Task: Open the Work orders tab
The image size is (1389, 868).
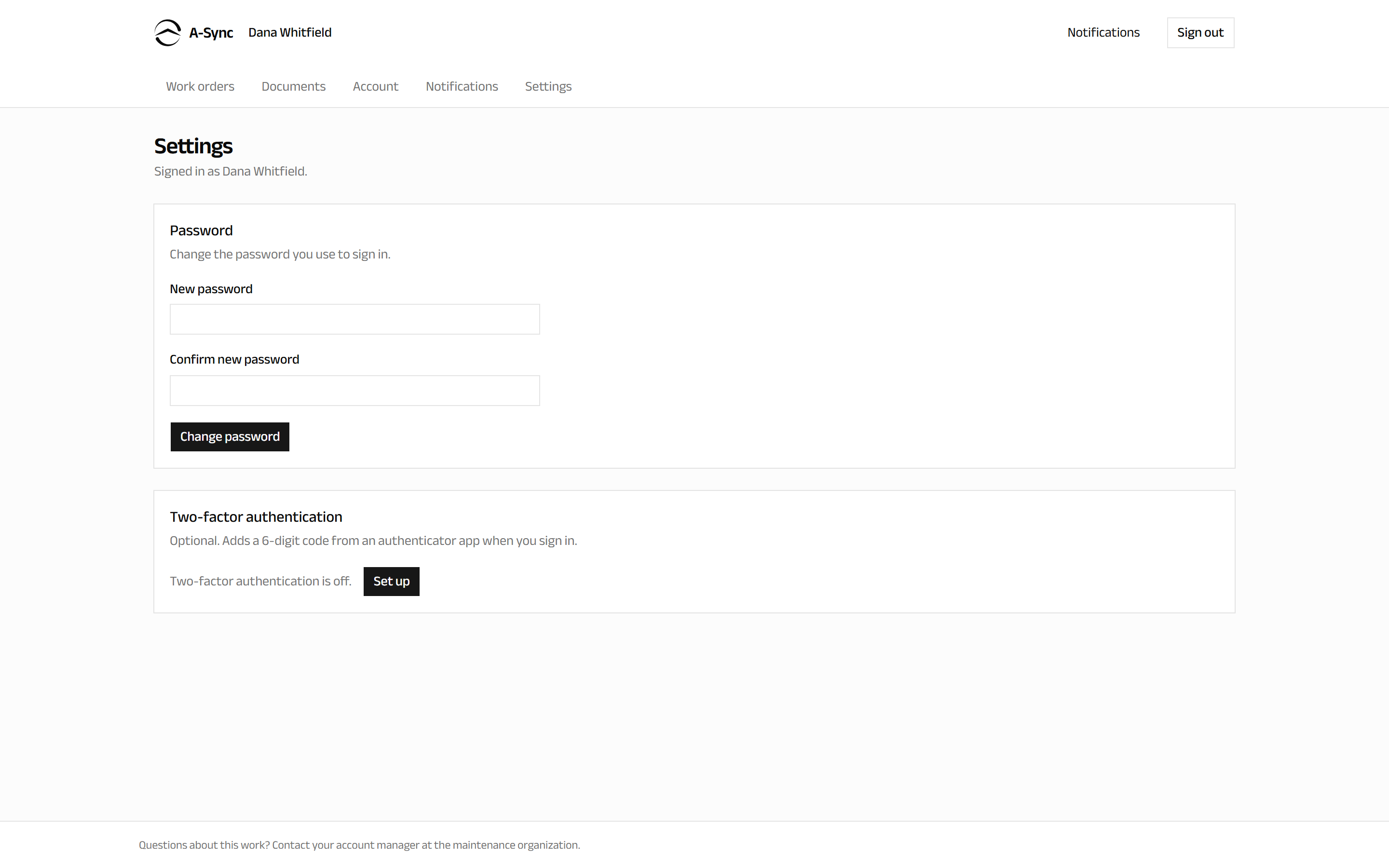Action: pyautogui.click(x=200, y=86)
